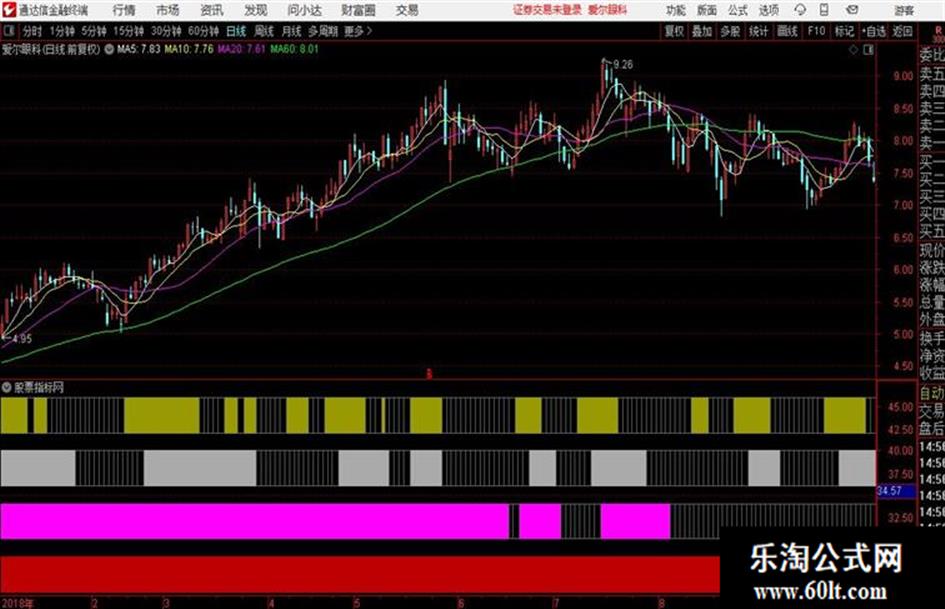Click the diamond icon at chart top-right
Image resolution: width=945 pixels, height=609 pixels.
pos(853,49)
